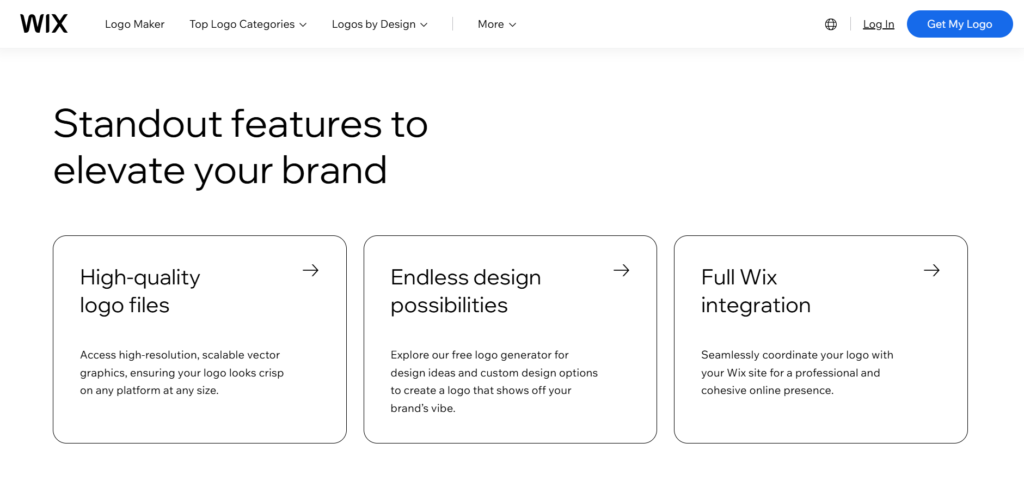The height and width of the screenshot is (492, 1024).
Task: Click the free logo generator description
Action: 494,381
